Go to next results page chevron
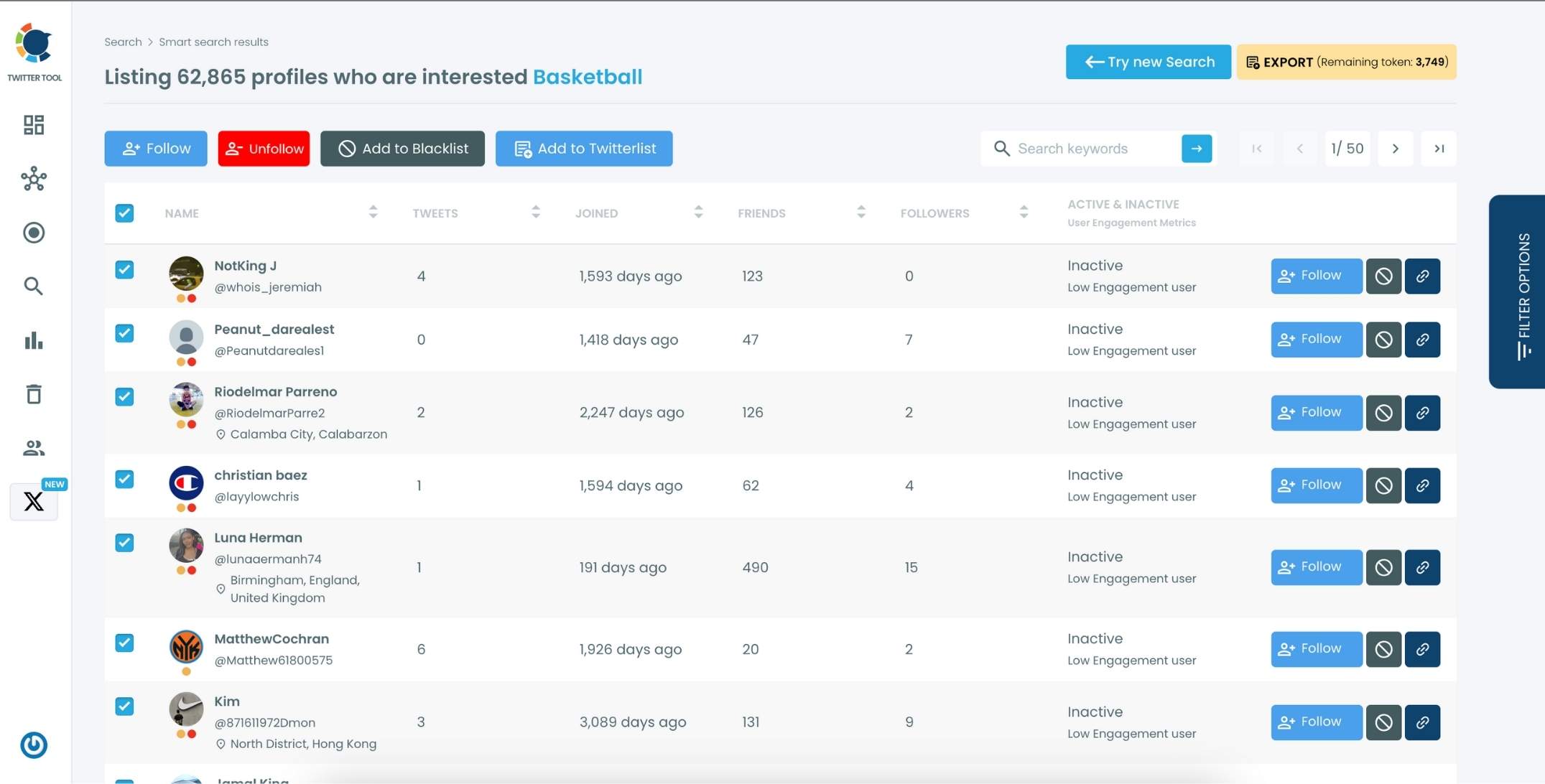Screen dimensions: 1545x784 1395,149
